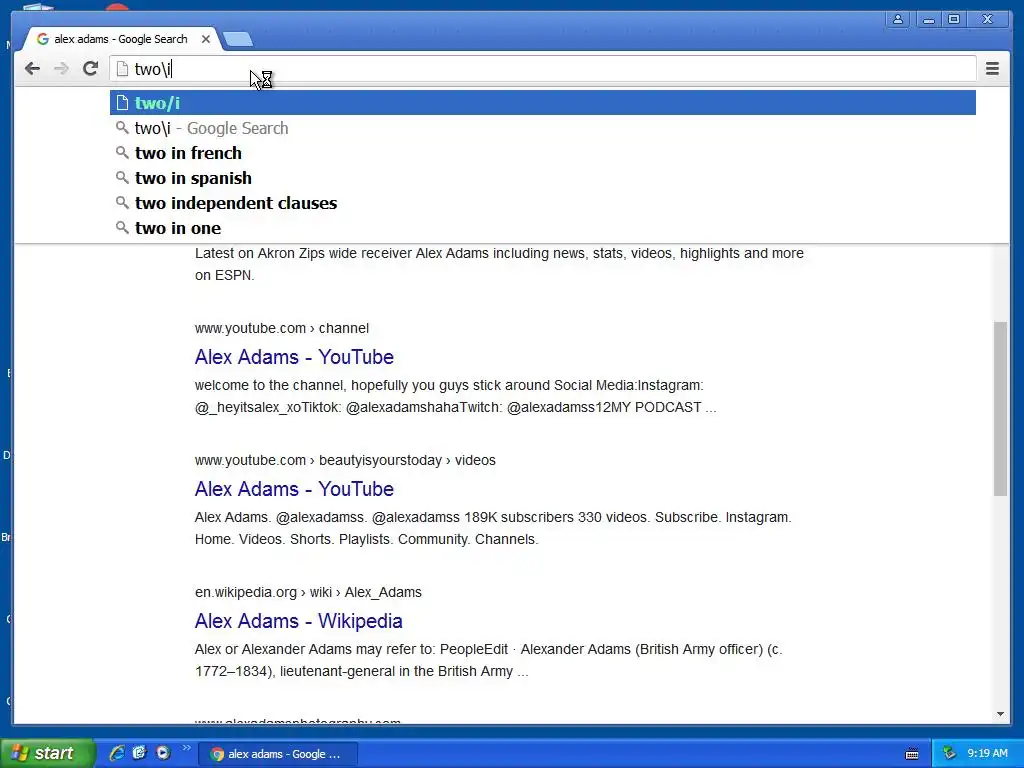Click the 9:19 AM clock
This screenshot has width=1024, height=768.
987,753
